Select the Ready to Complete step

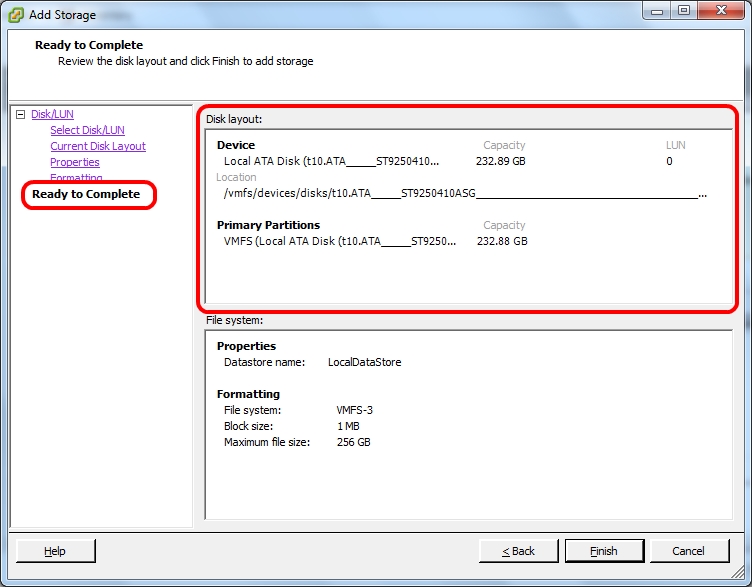point(86,194)
